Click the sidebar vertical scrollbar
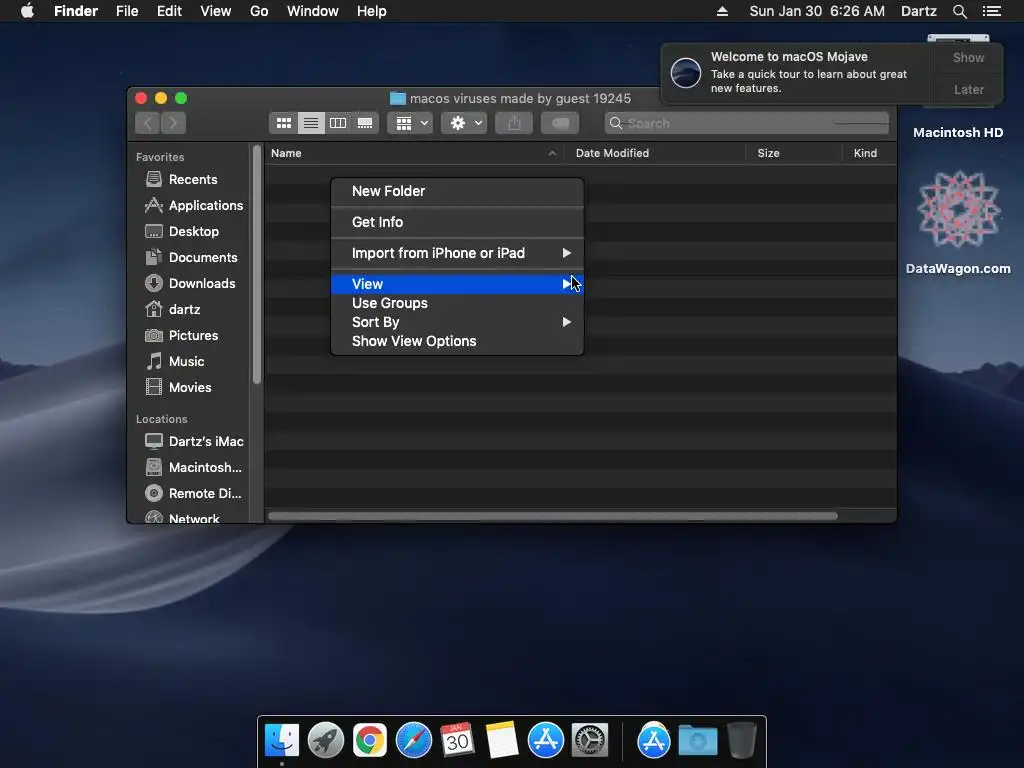The width and height of the screenshot is (1024, 768). pyautogui.click(x=257, y=264)
